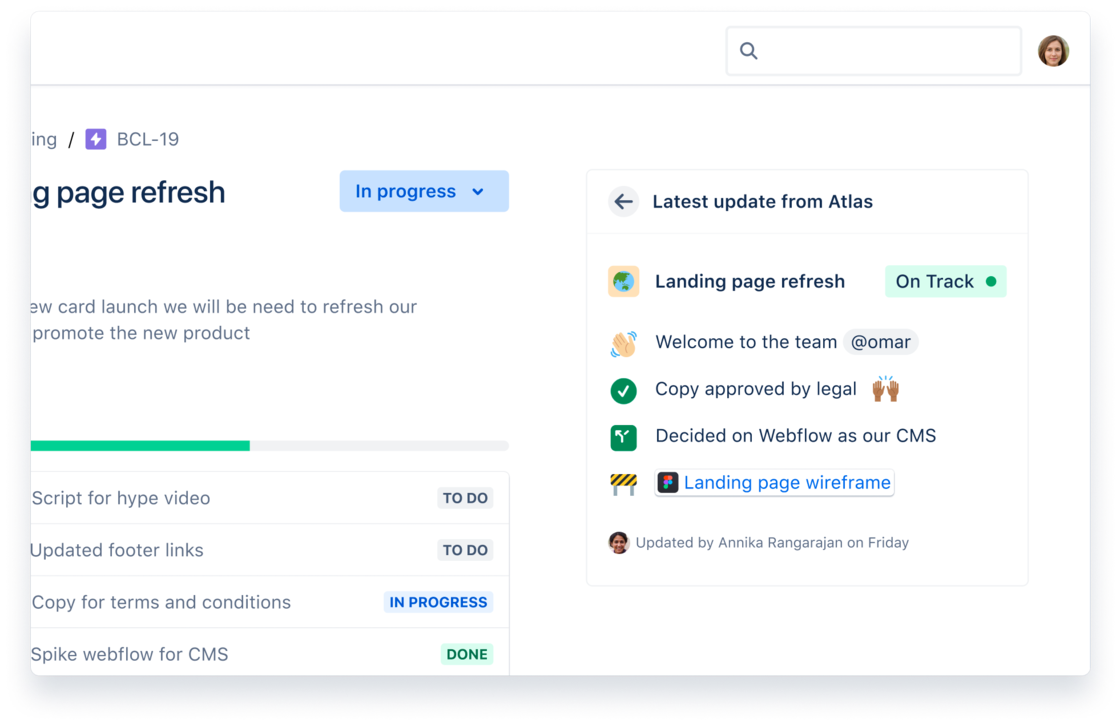Select the globe emoji beside Landing page refresh

(x=623, y=281)
